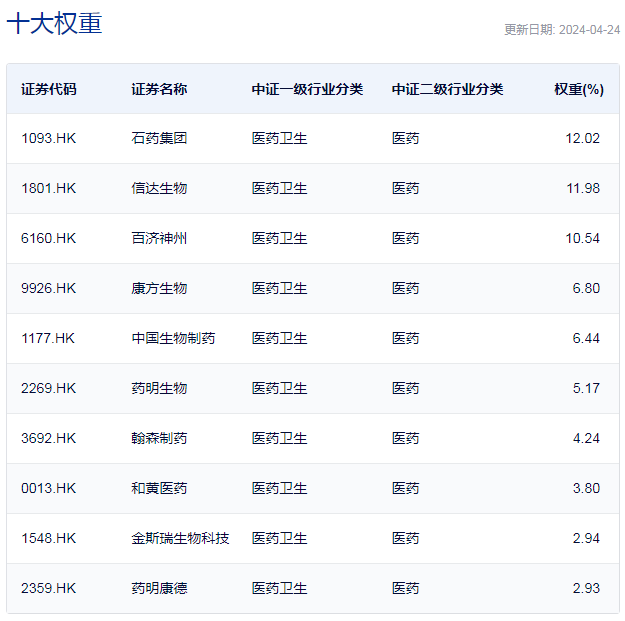Select stock code 3692.HK
Image resolution: width=625 pixels, height=621 pixels.
[x=48, y=438]
